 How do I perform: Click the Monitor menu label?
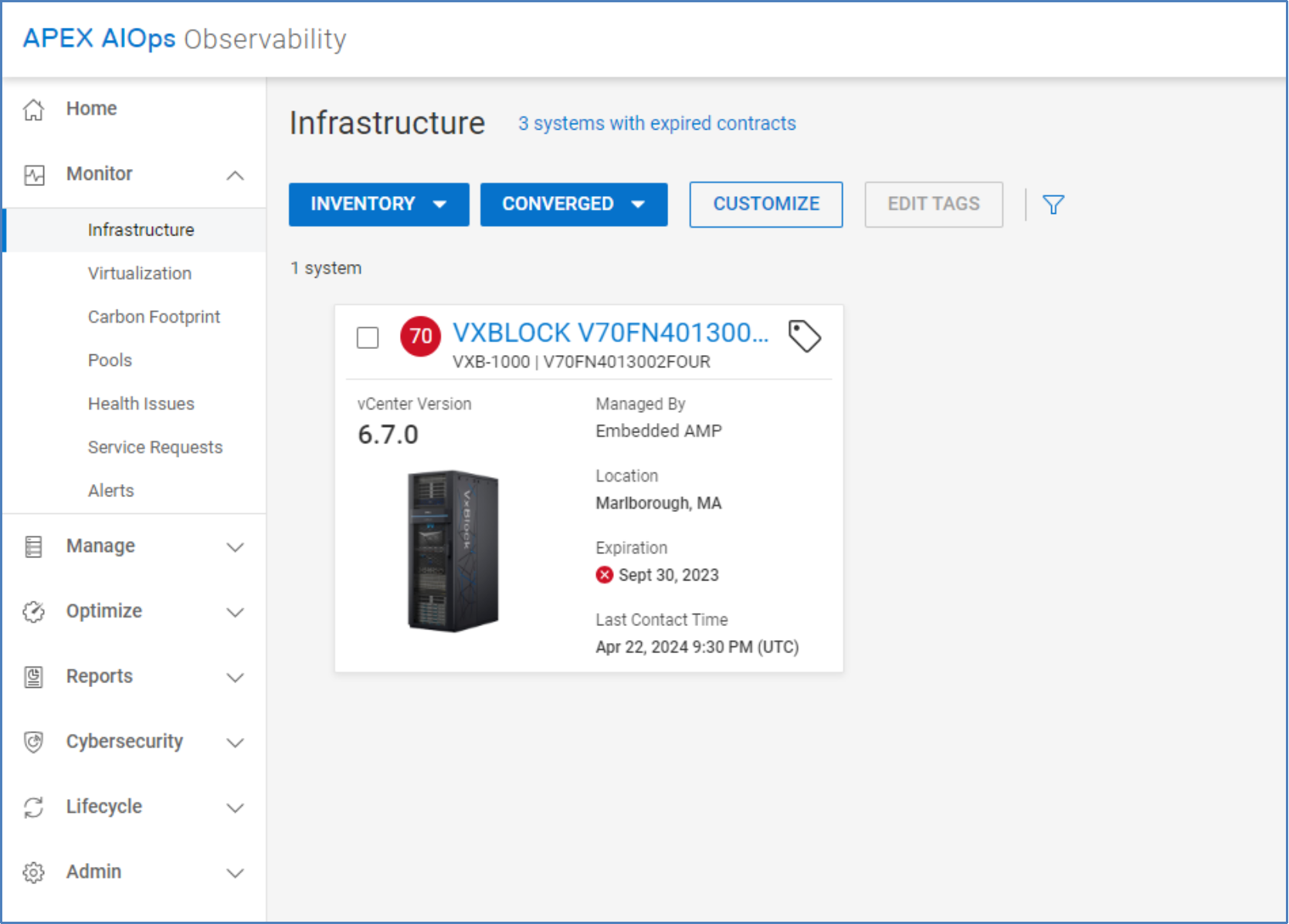pos(100,174)
